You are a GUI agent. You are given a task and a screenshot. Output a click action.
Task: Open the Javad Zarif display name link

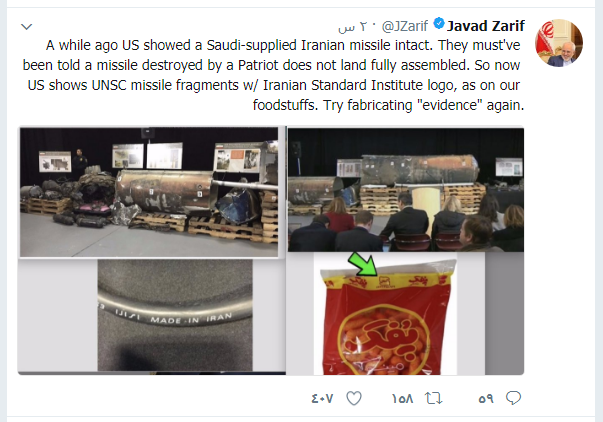point(486,26)
